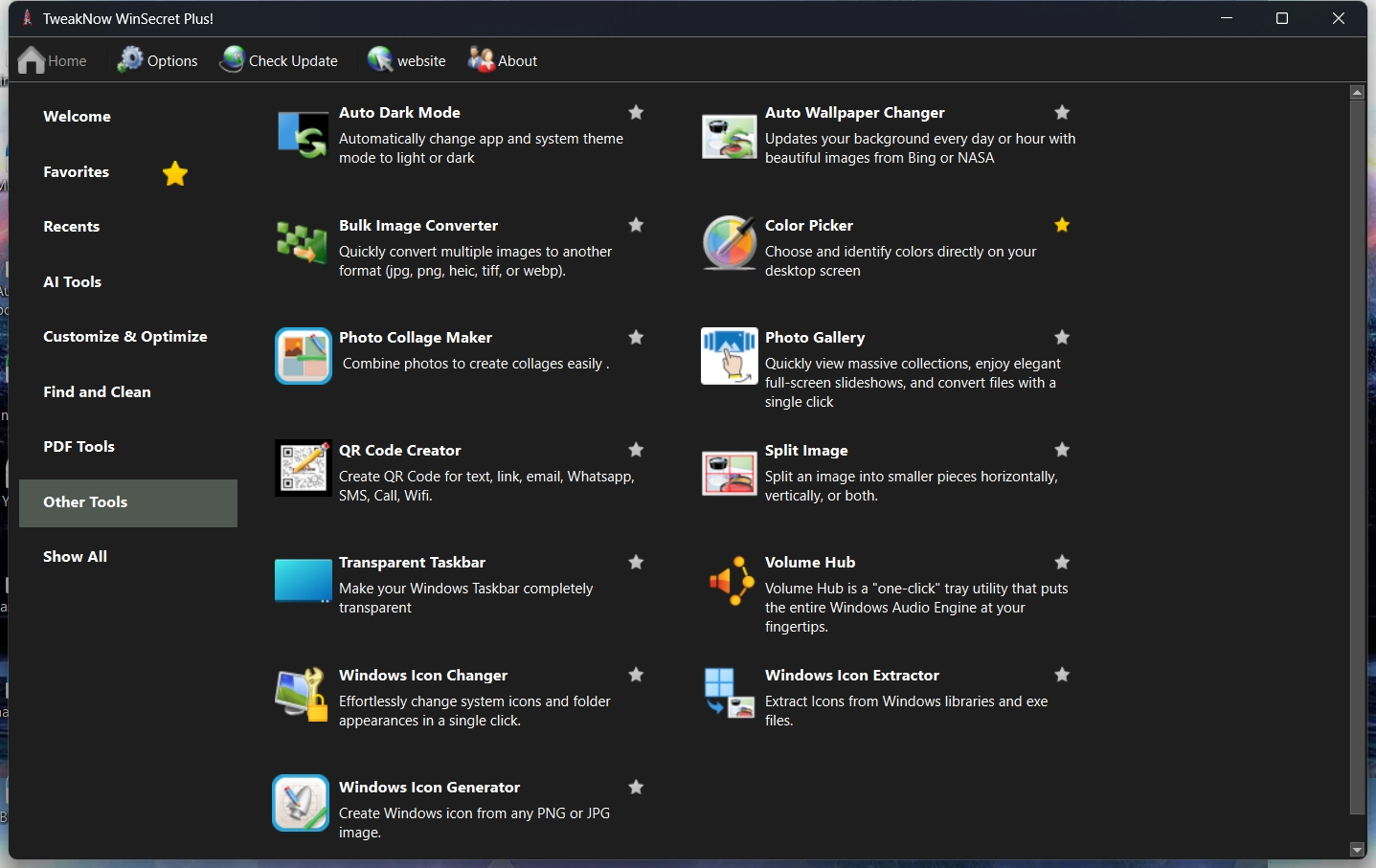Toggle favorite star for Photo Collage Maker
The width and height of the screenshot is (1376, 868).
[636, 337]
